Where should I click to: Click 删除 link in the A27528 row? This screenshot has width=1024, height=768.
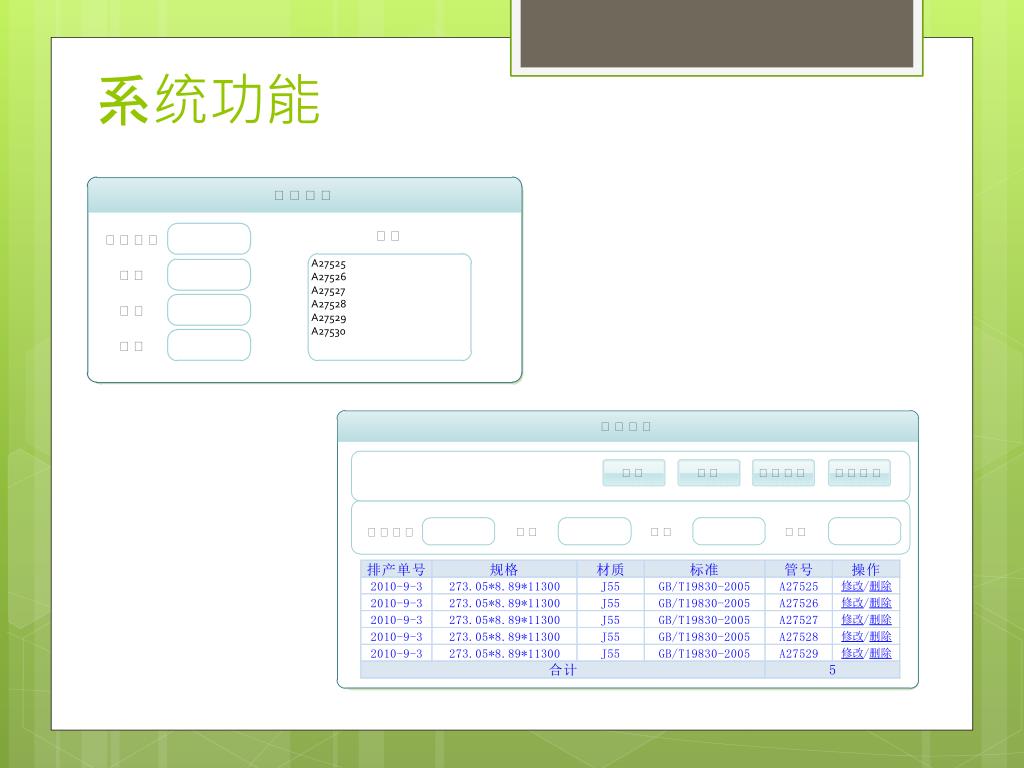pyautogui.click(x=880, y=636)
